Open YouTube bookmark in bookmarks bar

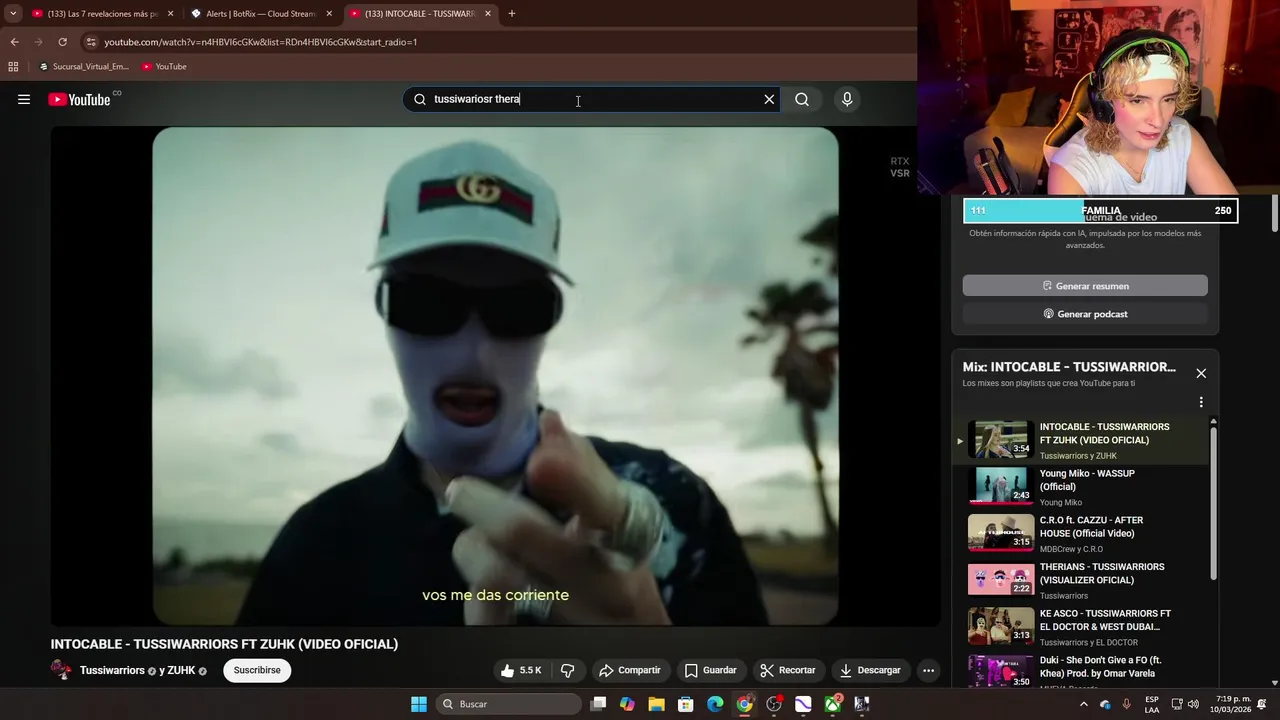(164, 67)
